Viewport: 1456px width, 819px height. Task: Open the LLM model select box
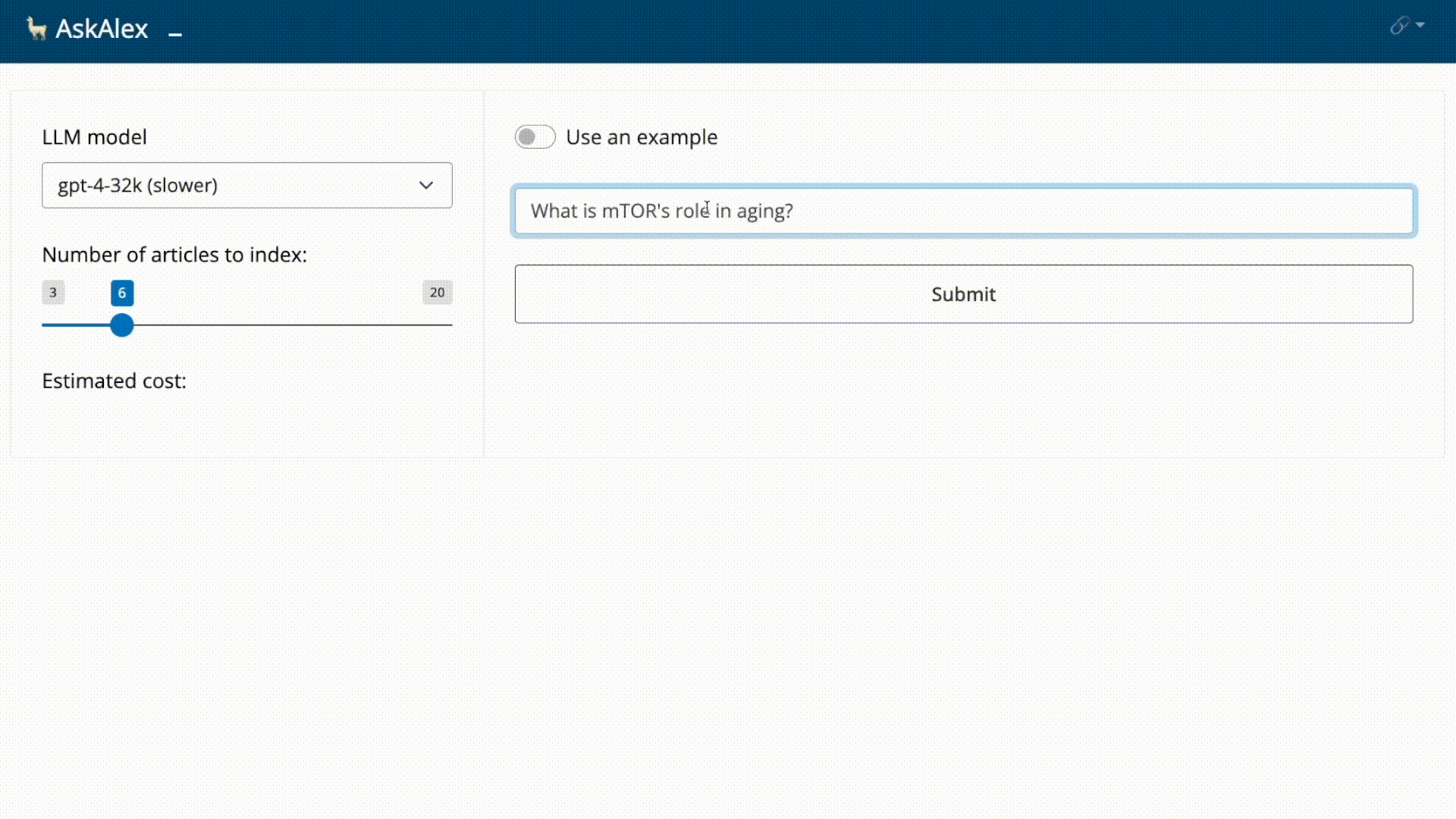point(227,185)
